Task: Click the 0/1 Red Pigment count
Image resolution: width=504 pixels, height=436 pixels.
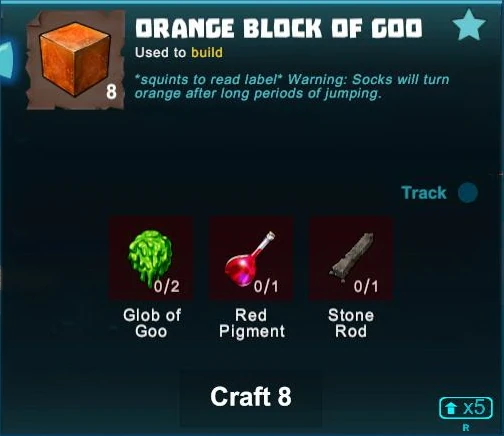Action: (266, 287)
